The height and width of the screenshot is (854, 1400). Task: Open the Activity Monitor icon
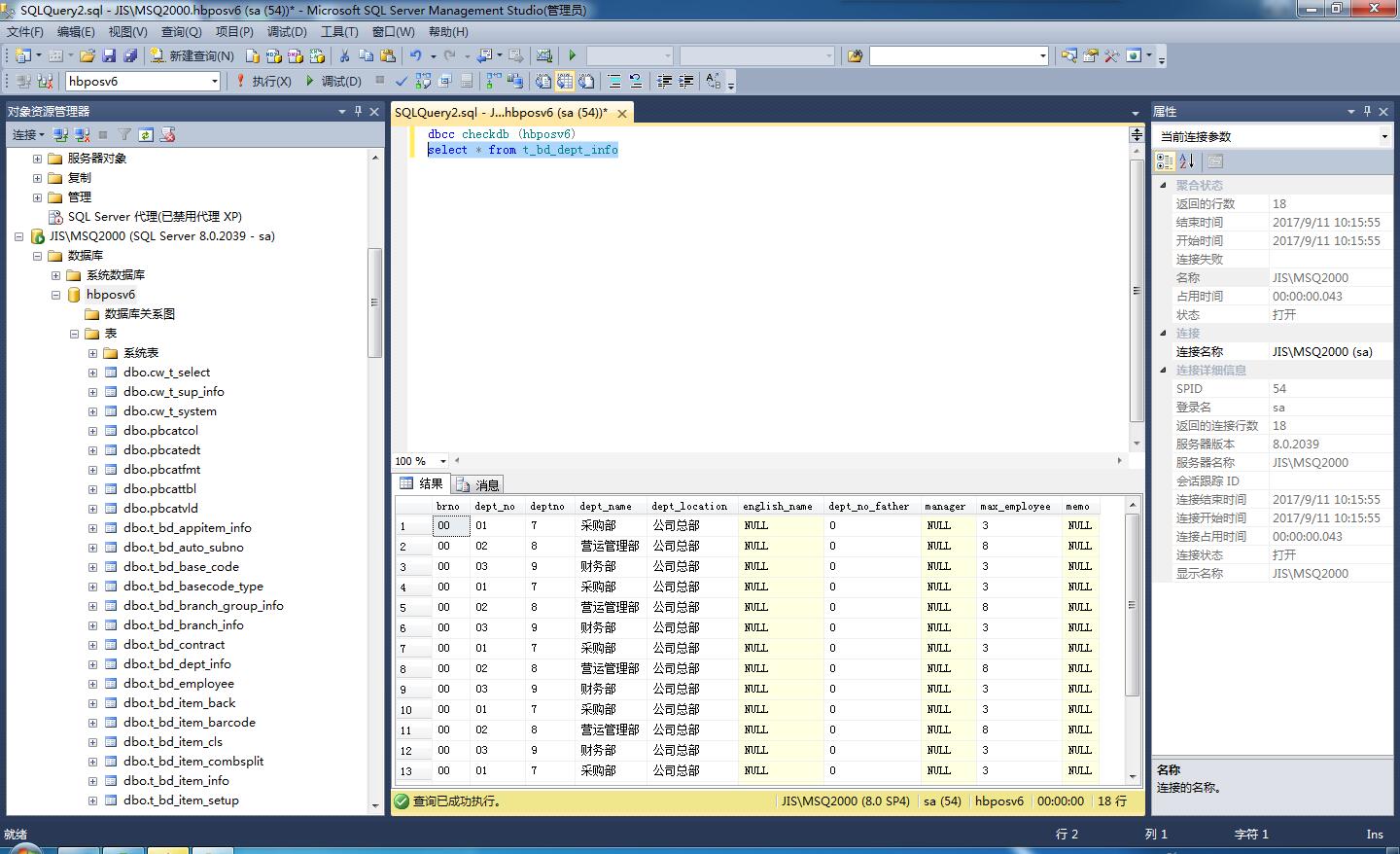[x=543, y=55]
